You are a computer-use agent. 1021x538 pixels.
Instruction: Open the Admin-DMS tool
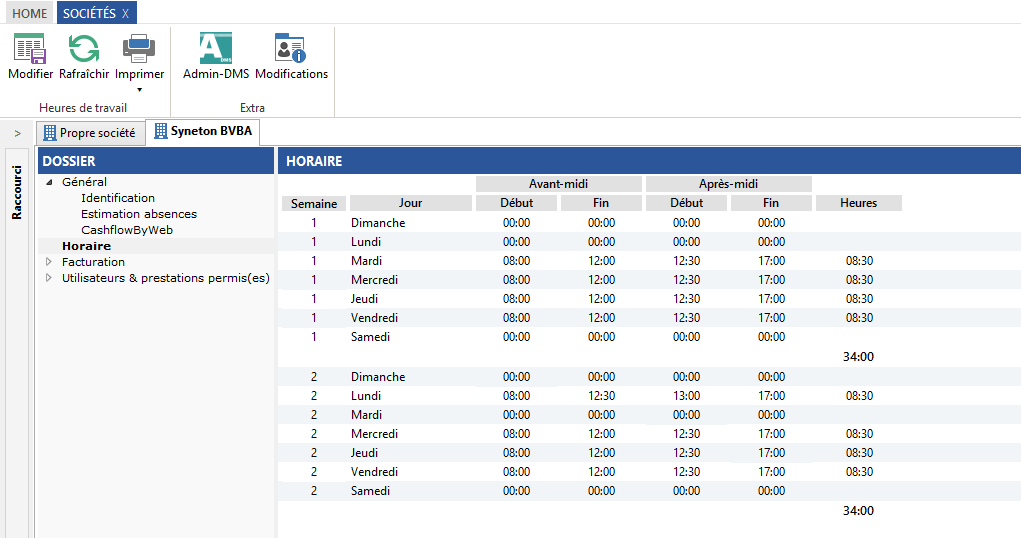[216, 49]
